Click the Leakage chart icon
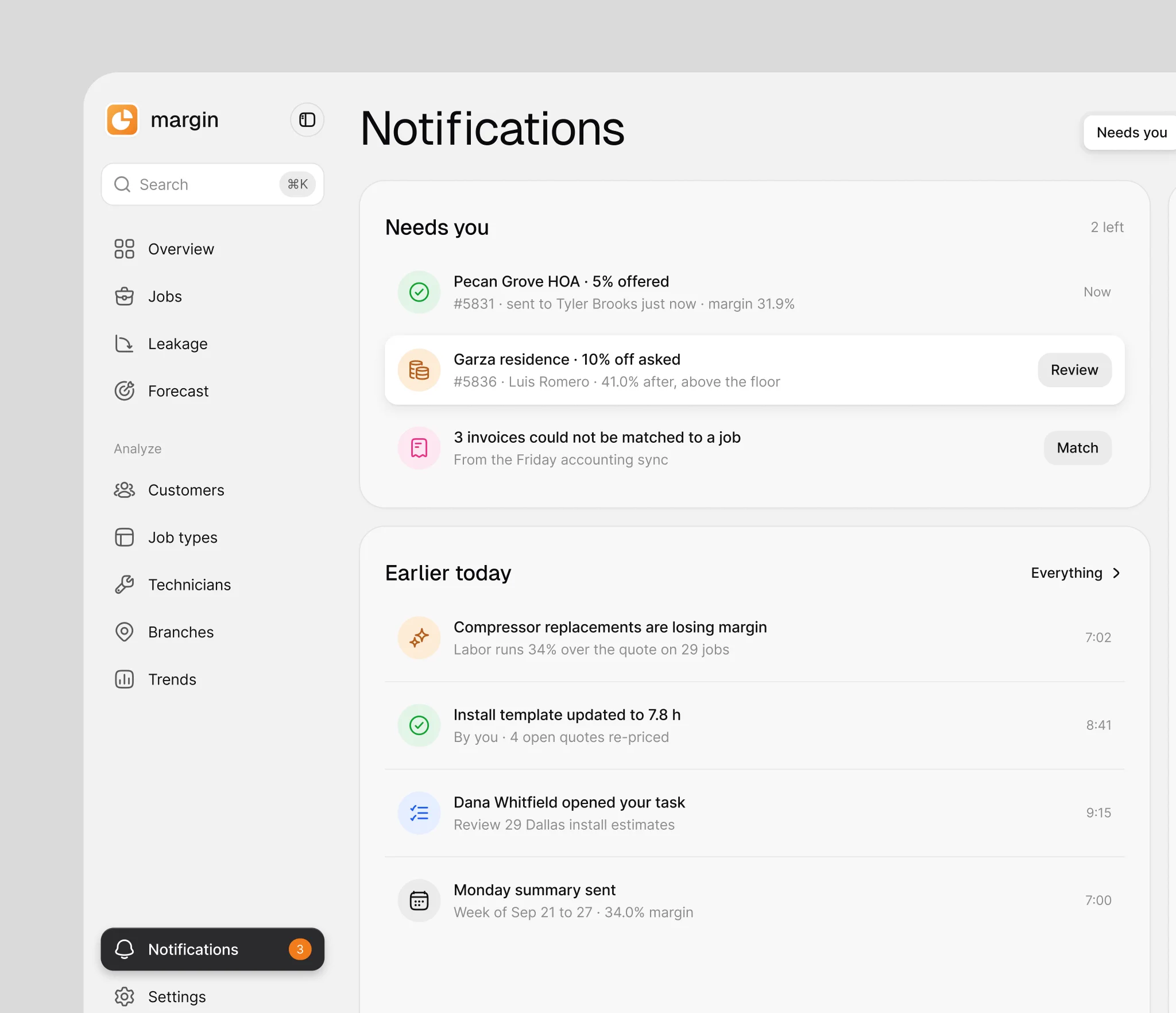 (x=124, y=344)
